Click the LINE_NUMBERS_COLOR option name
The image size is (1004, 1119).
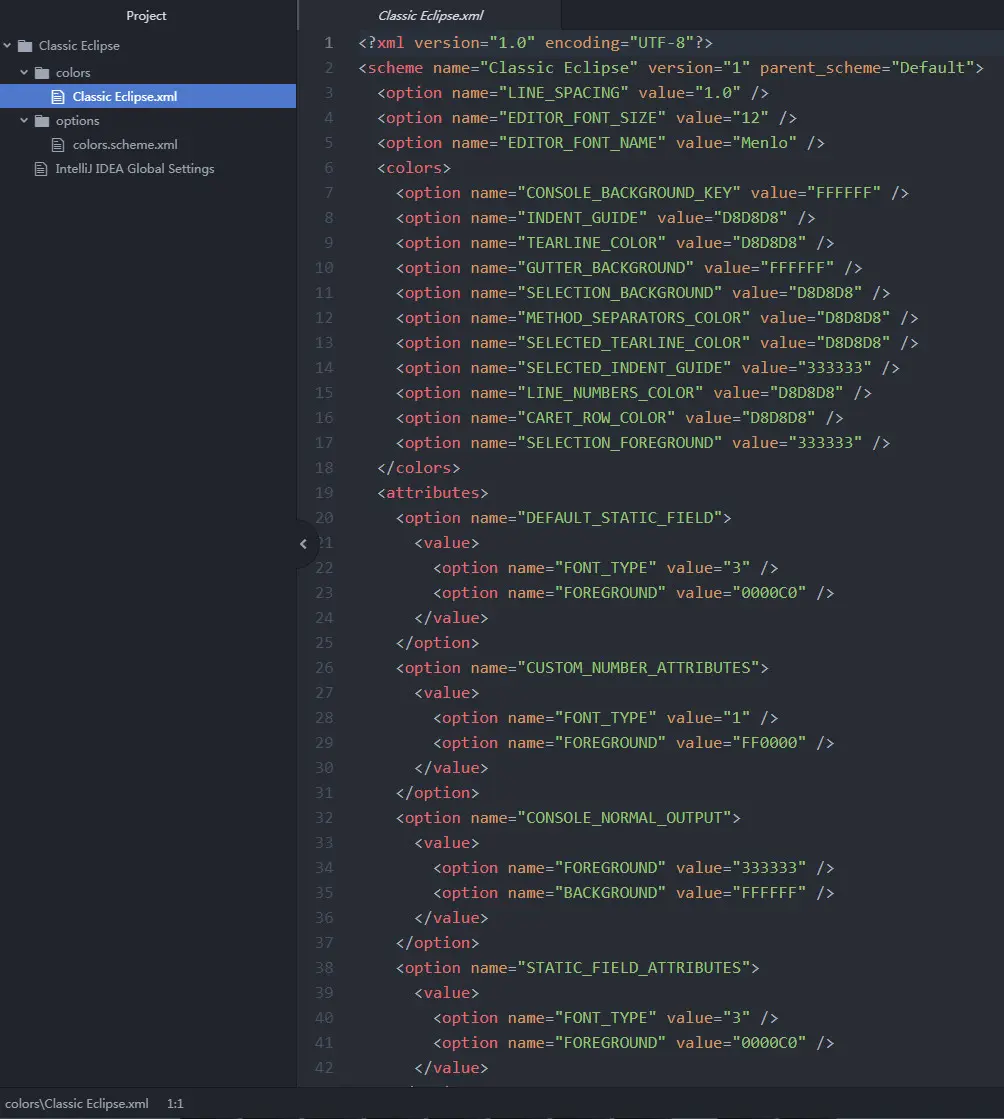[x=610, y=393]
